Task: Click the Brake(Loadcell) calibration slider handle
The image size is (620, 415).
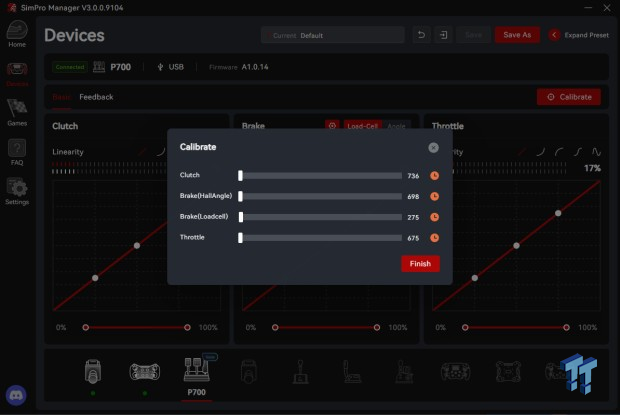Action: pos(241,217)
